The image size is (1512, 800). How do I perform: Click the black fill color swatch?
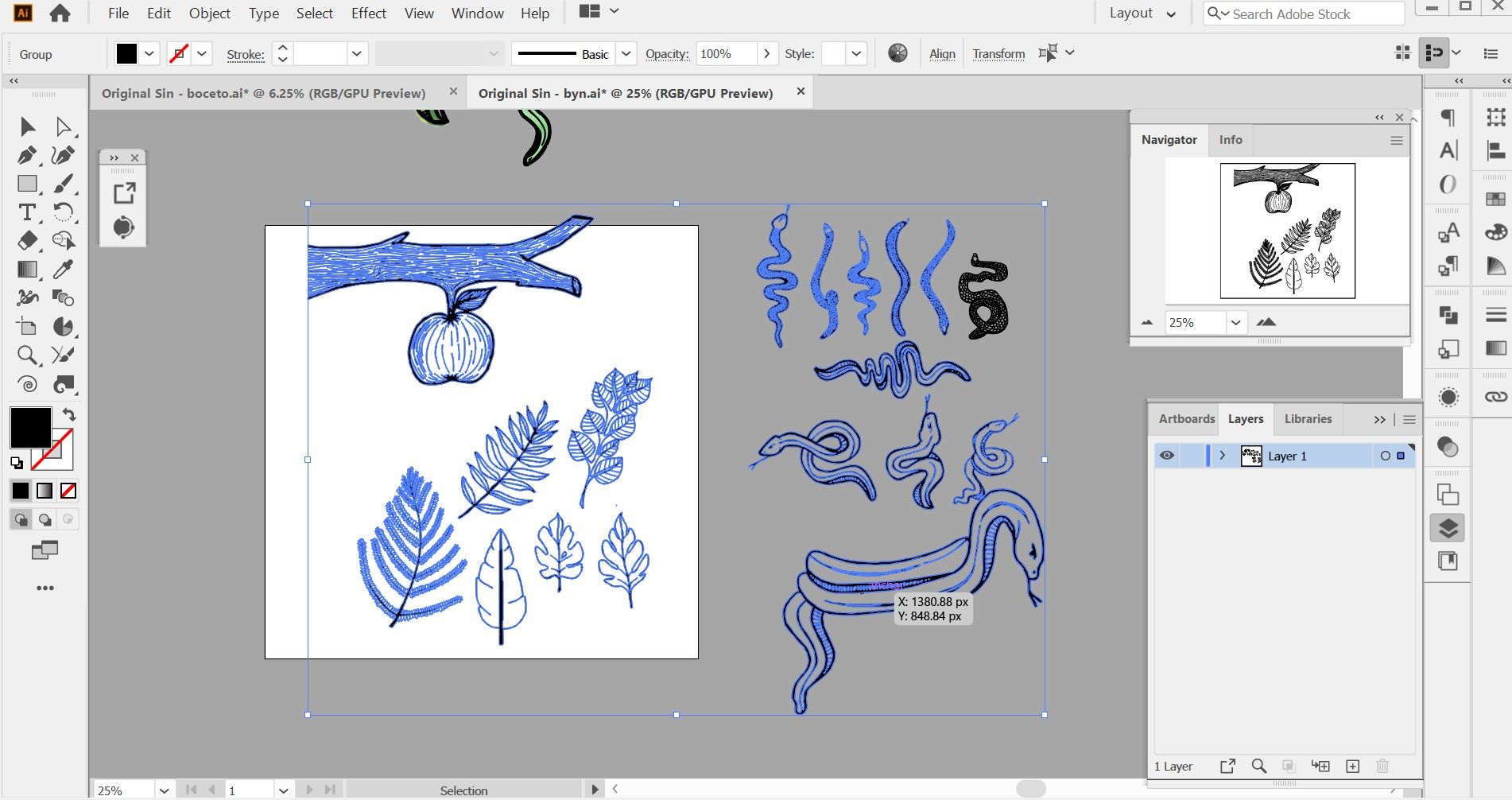point(30,428)
